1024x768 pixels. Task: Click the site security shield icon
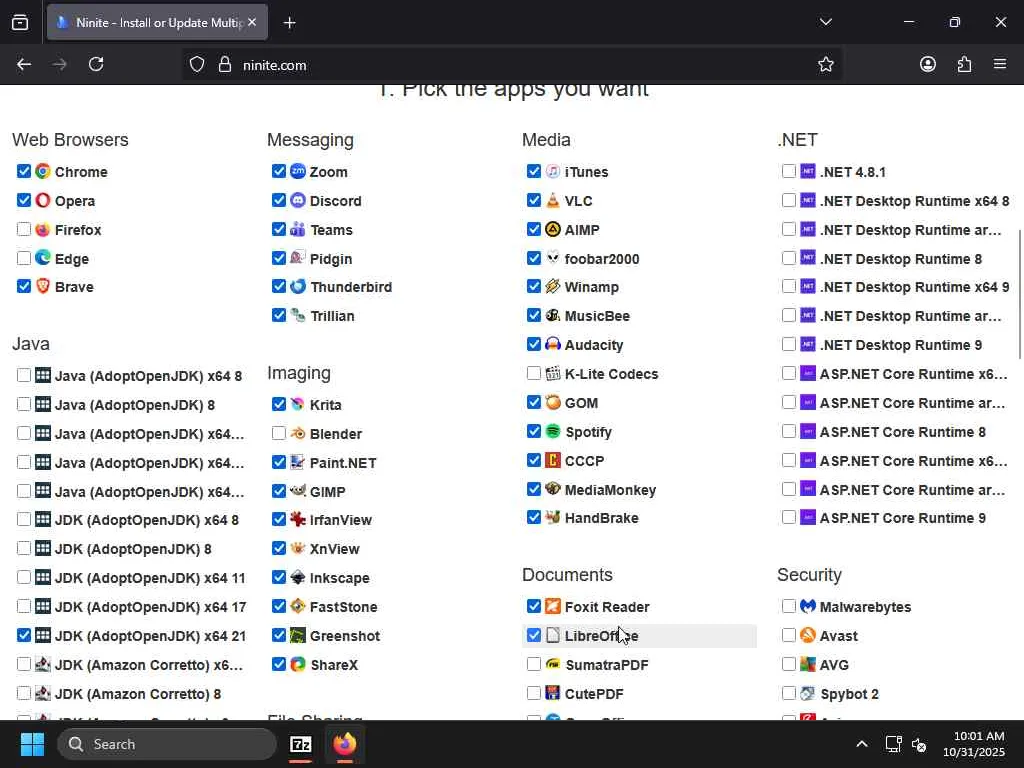[x=197, y=64]
